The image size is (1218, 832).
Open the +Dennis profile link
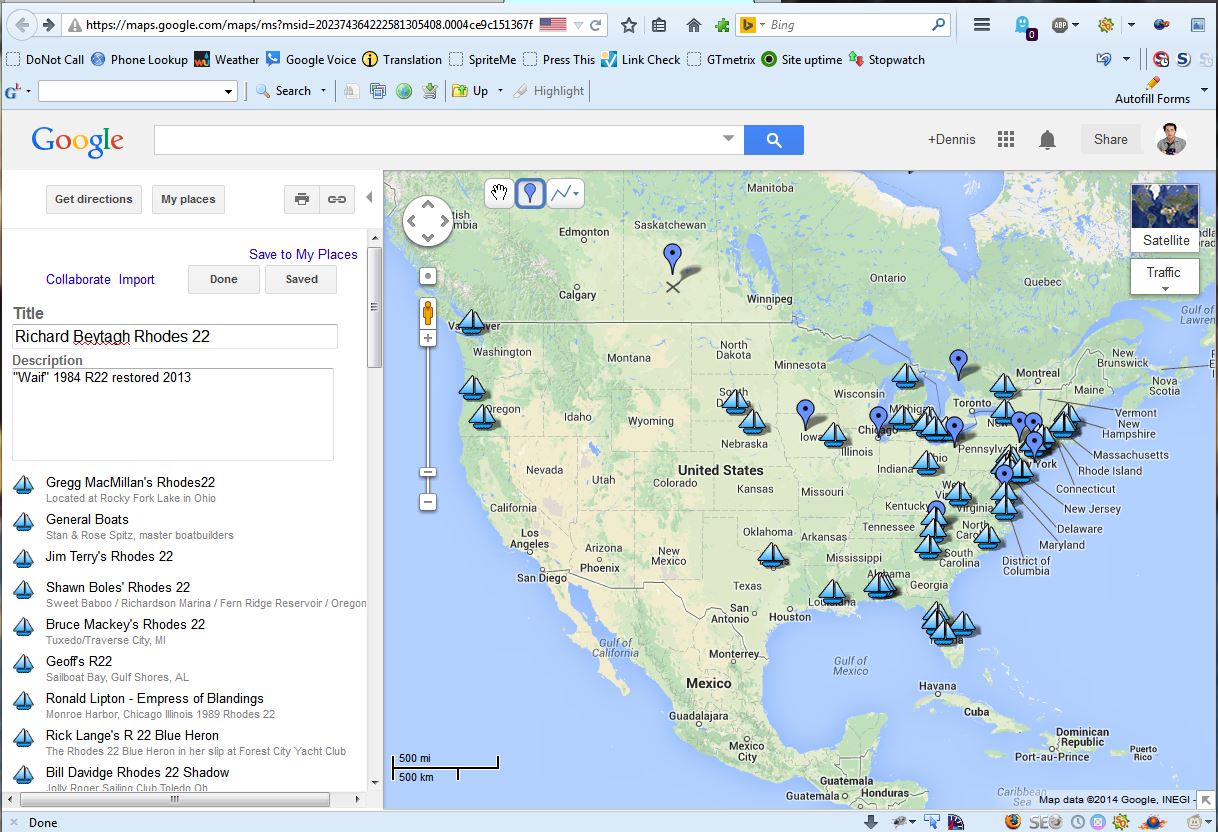point(952,140)
